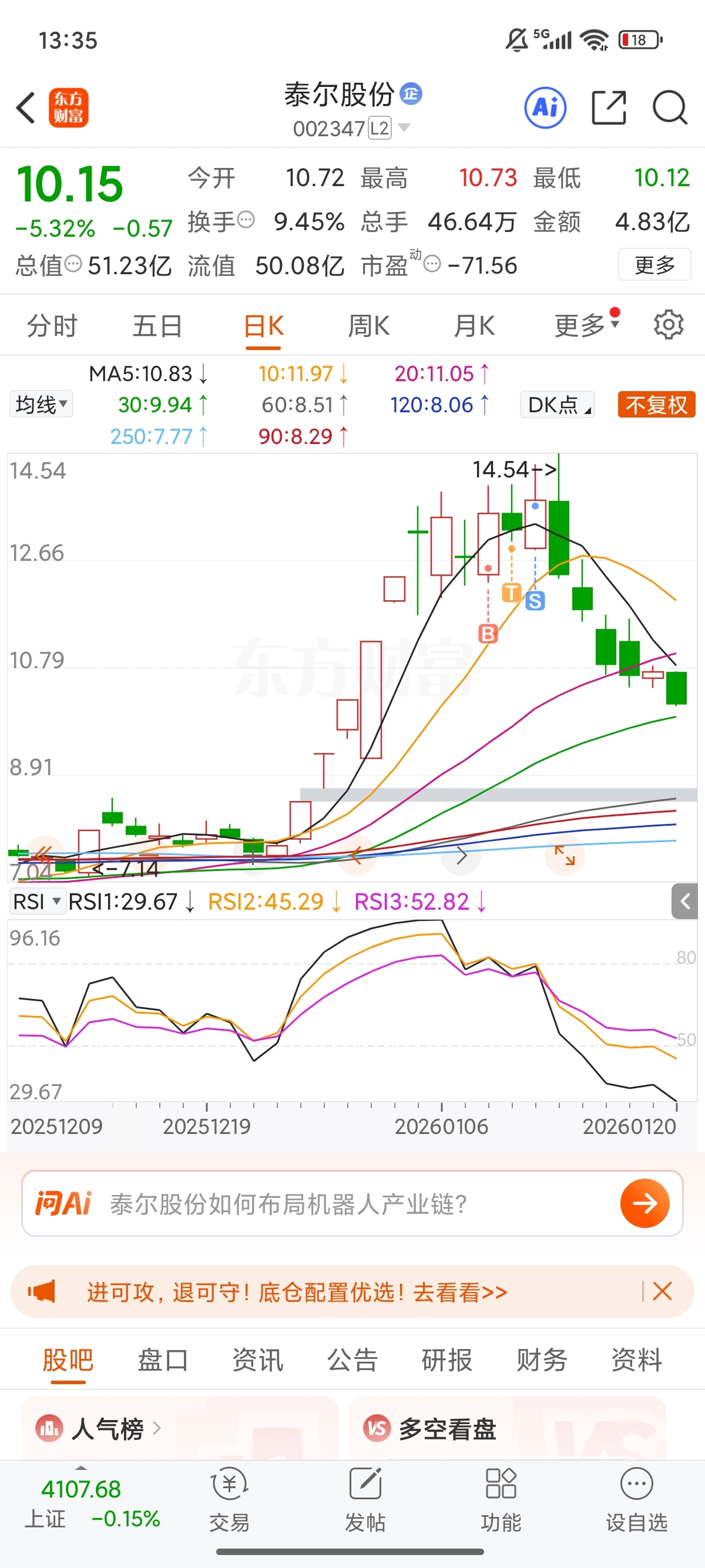The image size is (705, 1568).
Task: Tap the L2 level badge
Action: [380, 128]
